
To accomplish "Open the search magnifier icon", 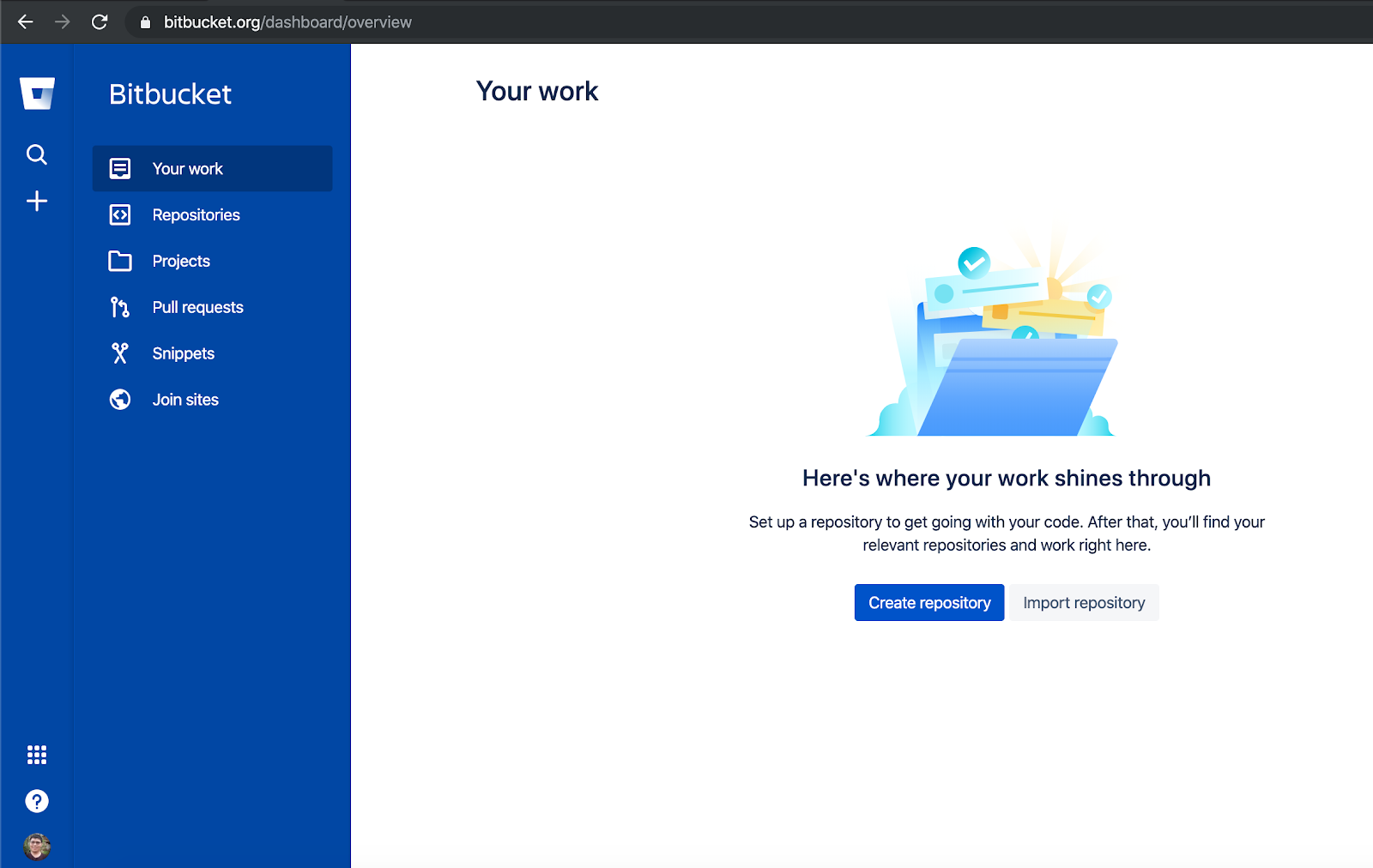I will click(x=37, y=154).
